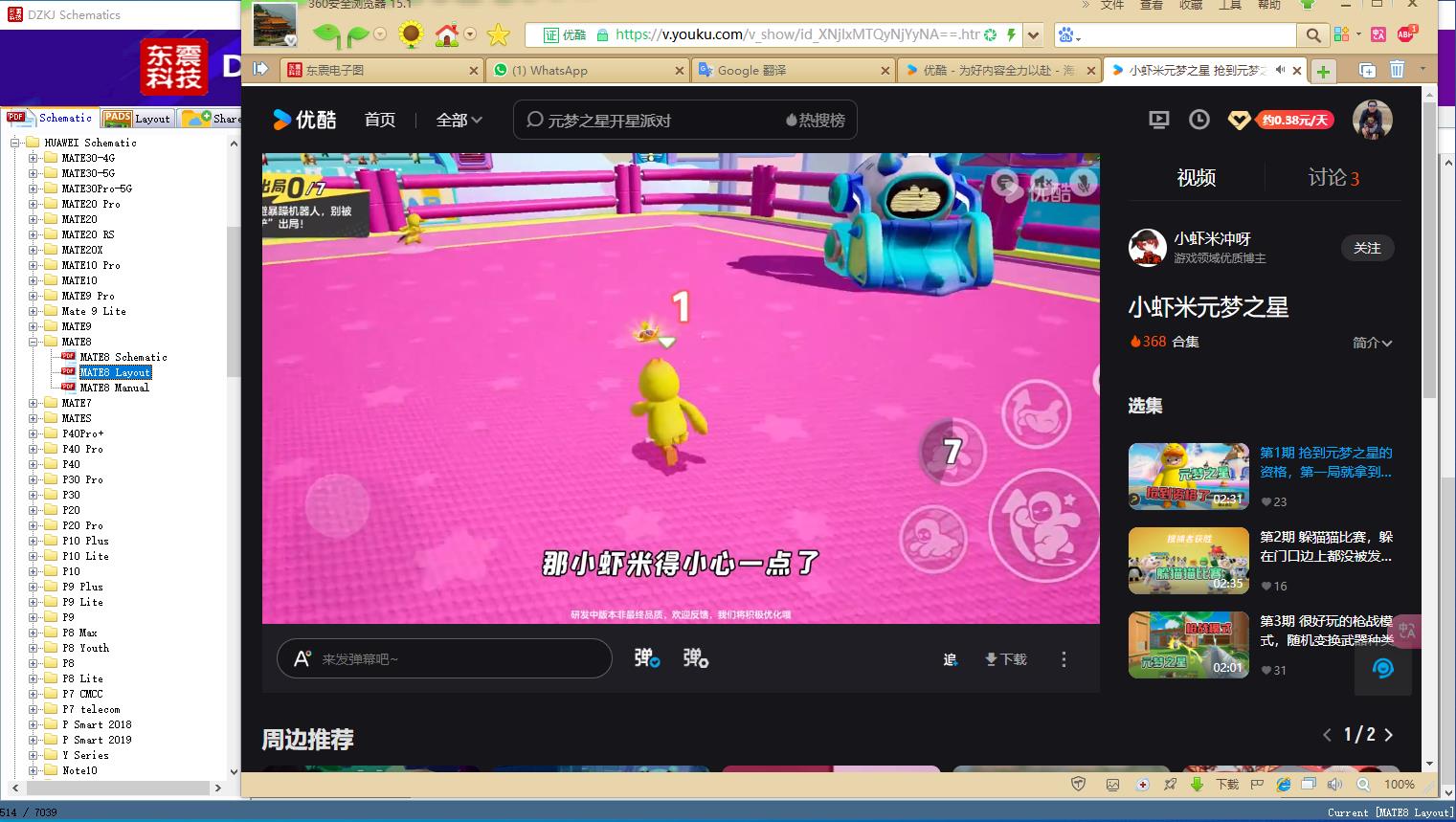Click the Youku logo in the header
The height and width of the screenshot is (822, 1456).
pyautogui.click(x=304, y=120)
